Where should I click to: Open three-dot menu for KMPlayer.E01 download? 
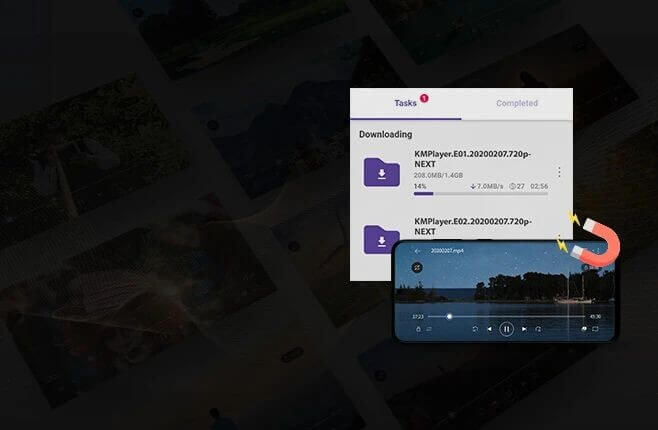click(559, 172)
